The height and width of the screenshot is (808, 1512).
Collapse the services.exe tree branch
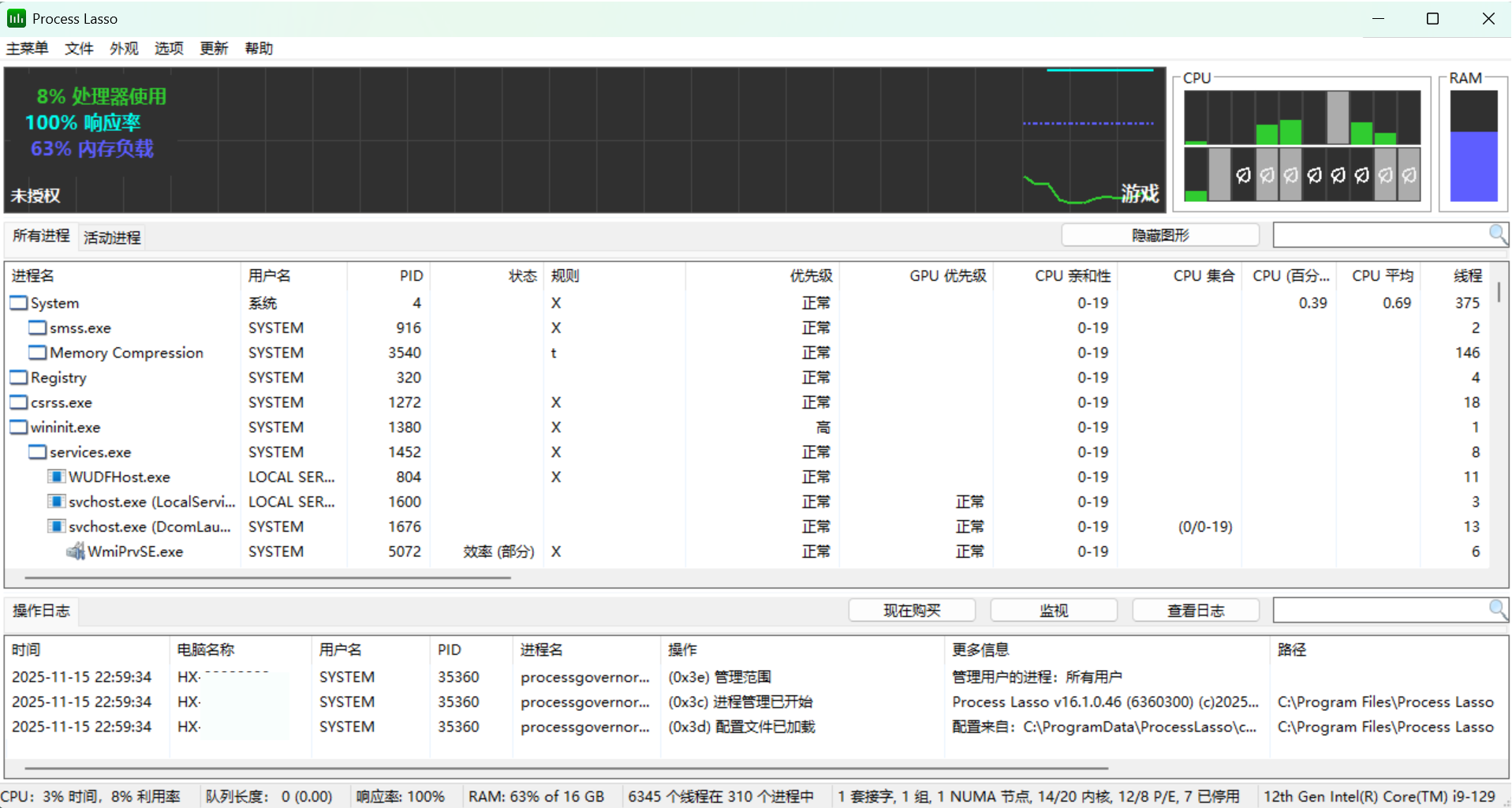[x=37, y=451]
